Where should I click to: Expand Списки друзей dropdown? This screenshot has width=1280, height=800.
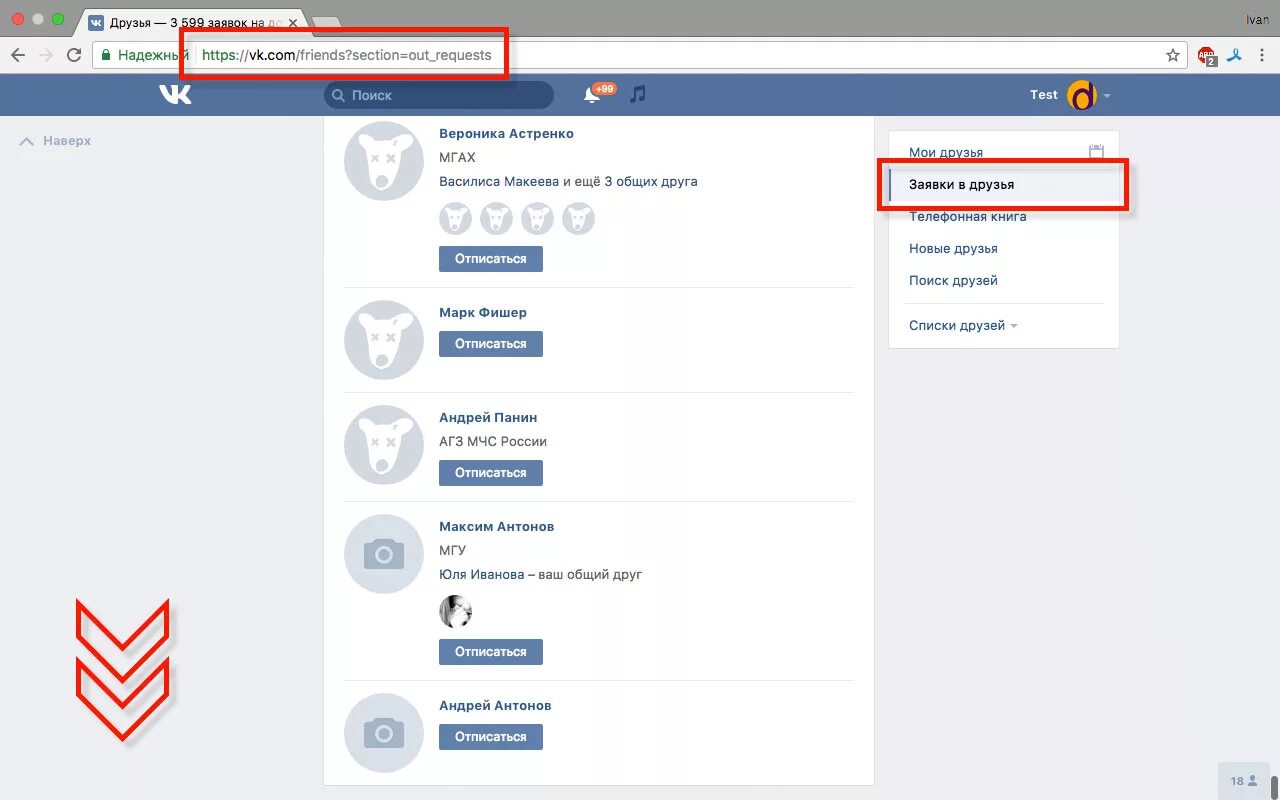click(x=963, y=325)
